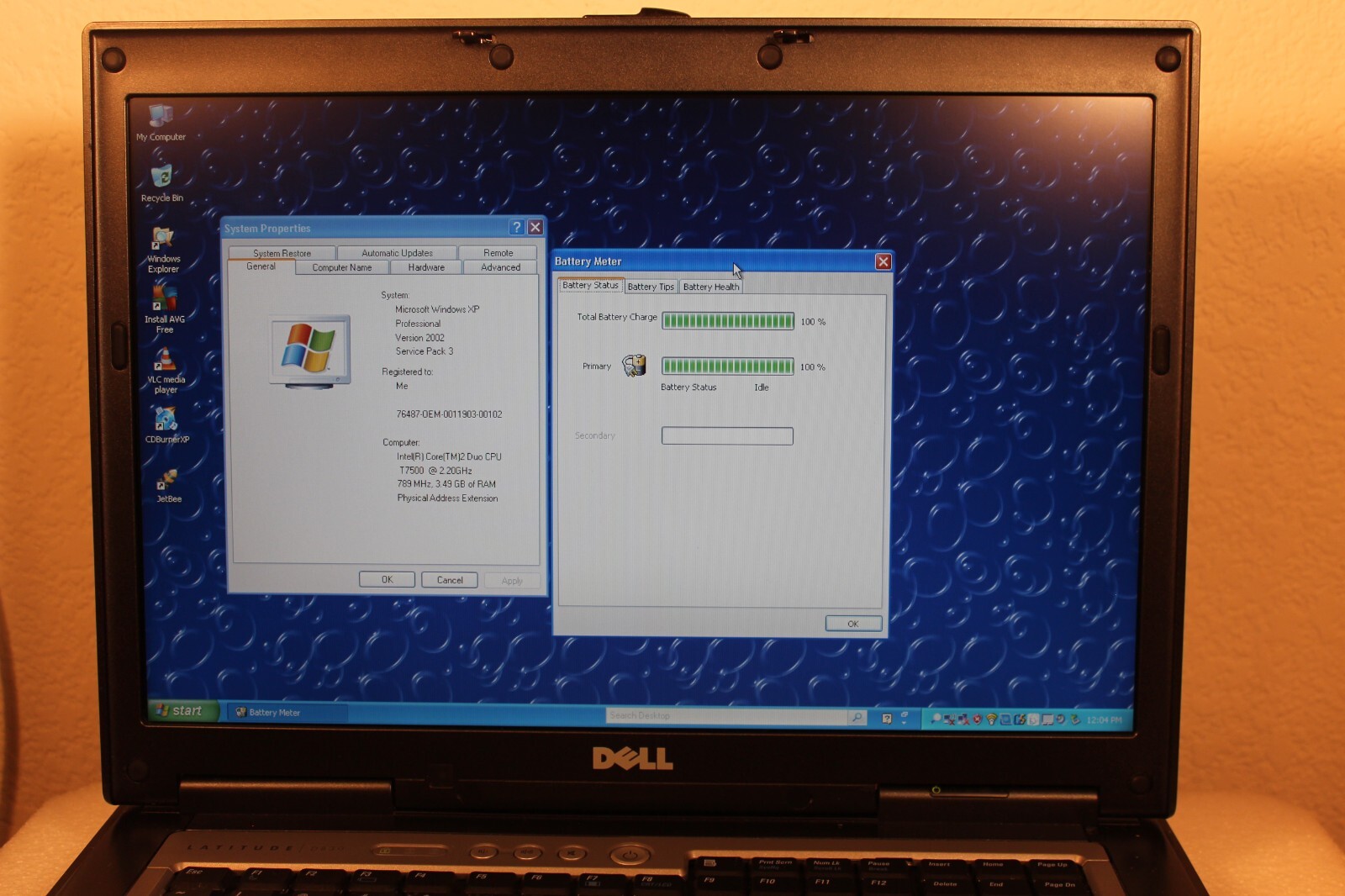1345x896 pixels.
Task: Click the empty Secondary battery bar
Action: pos(727,435)
